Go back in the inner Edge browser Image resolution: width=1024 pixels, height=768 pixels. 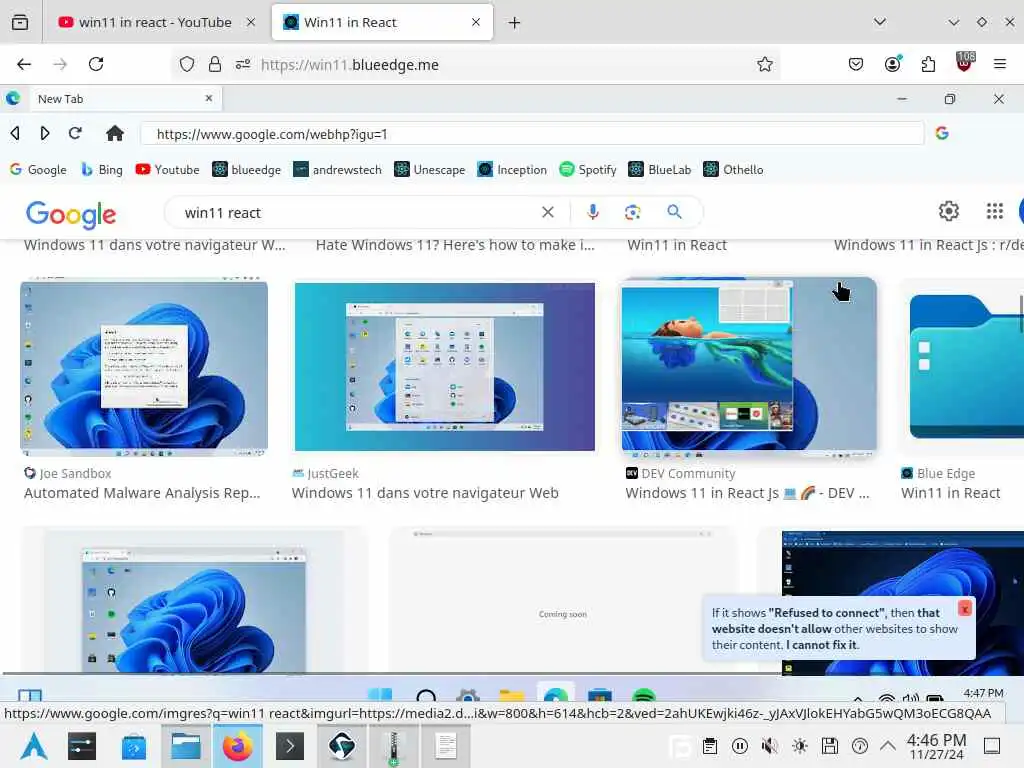(x=15, y=133)
